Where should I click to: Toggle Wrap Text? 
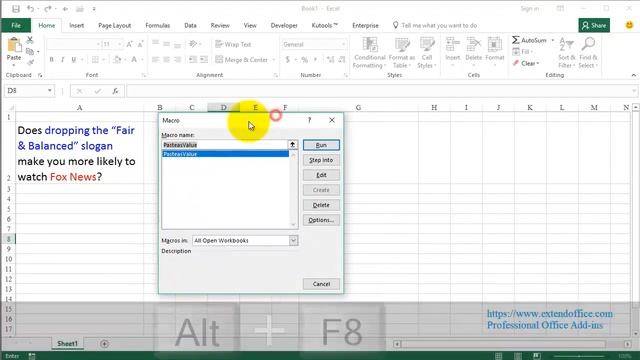point(233,44)
